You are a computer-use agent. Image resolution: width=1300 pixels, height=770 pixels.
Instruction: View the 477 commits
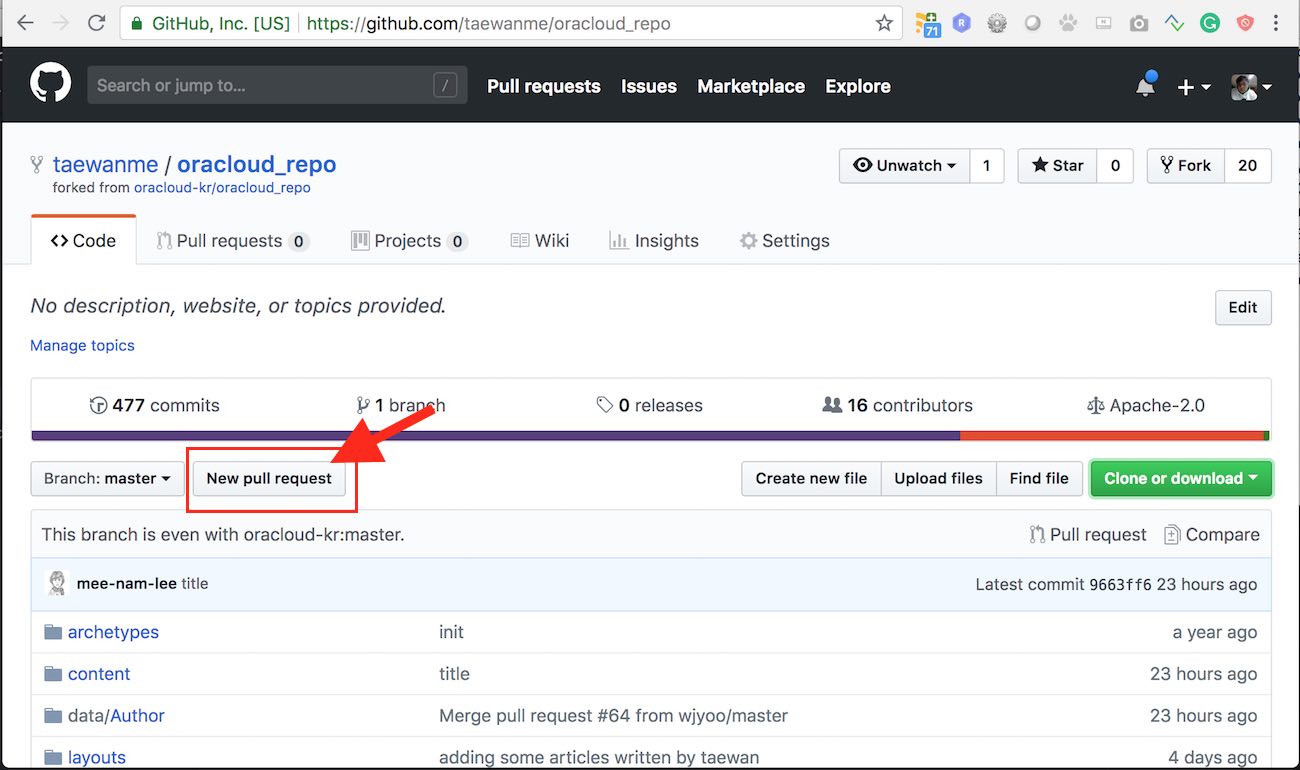pos(154,405)
